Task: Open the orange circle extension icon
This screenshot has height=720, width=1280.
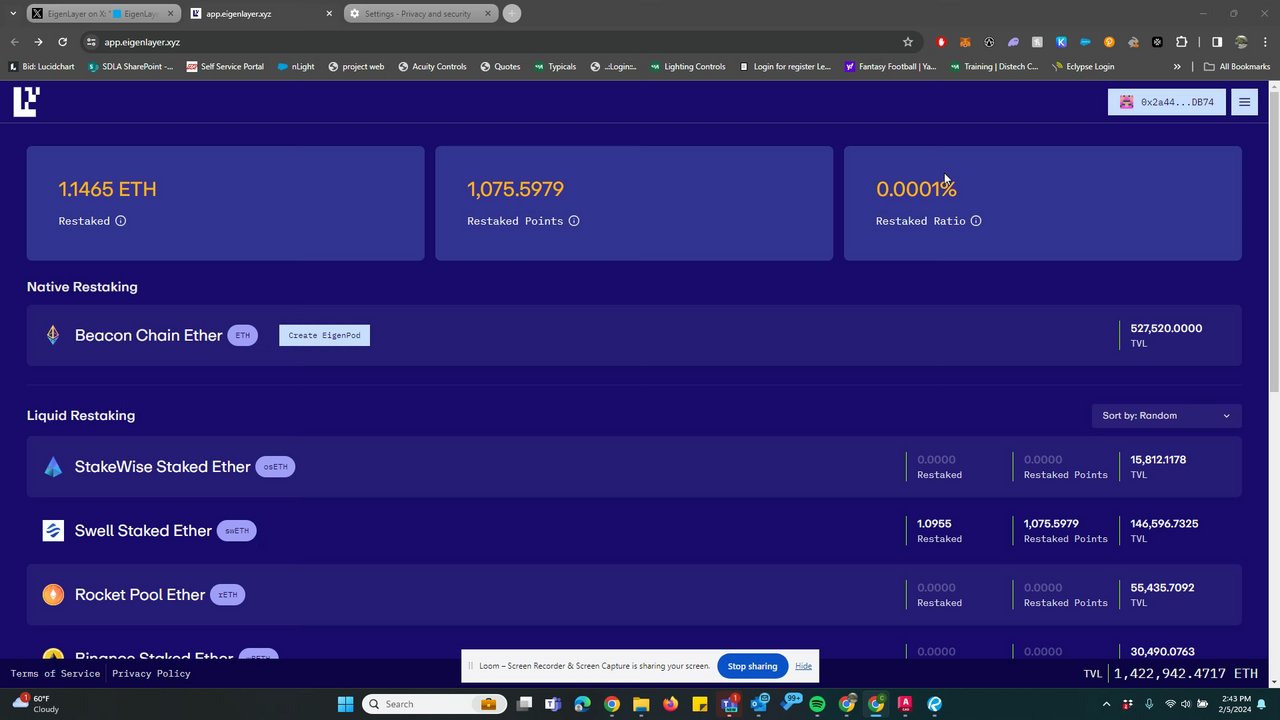Action: tap(1109, 42)
